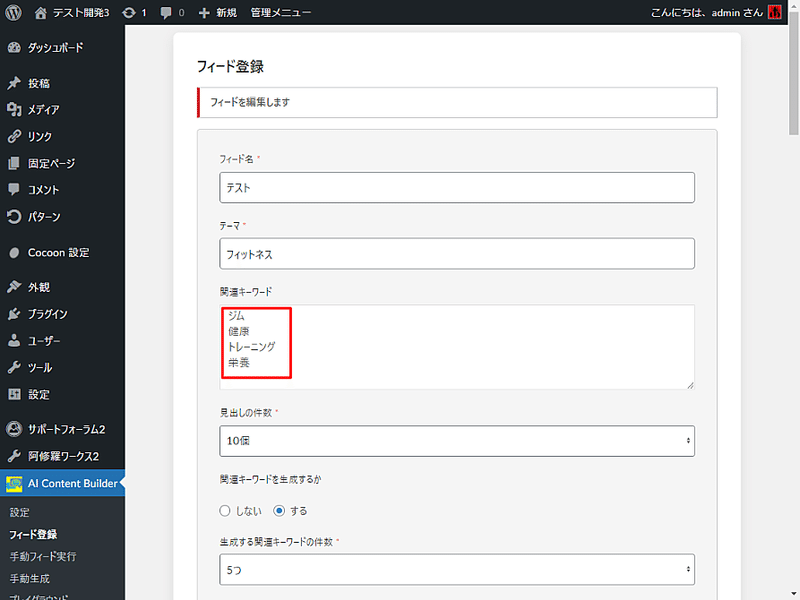Click the textarea resize handle corner

pyautogui.click(x=690, y=385)
